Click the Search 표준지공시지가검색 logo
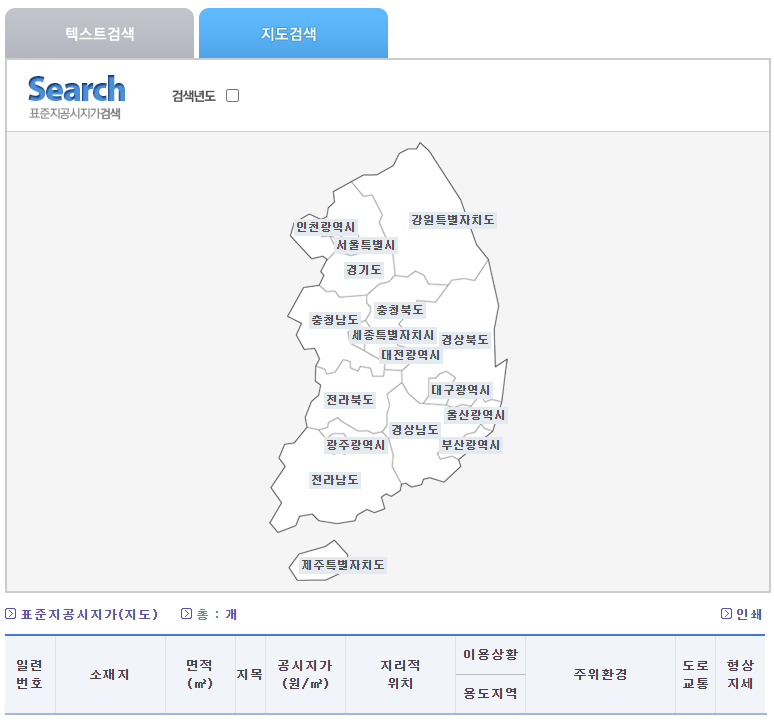This screenshot has width=774, height=720. 76,97
